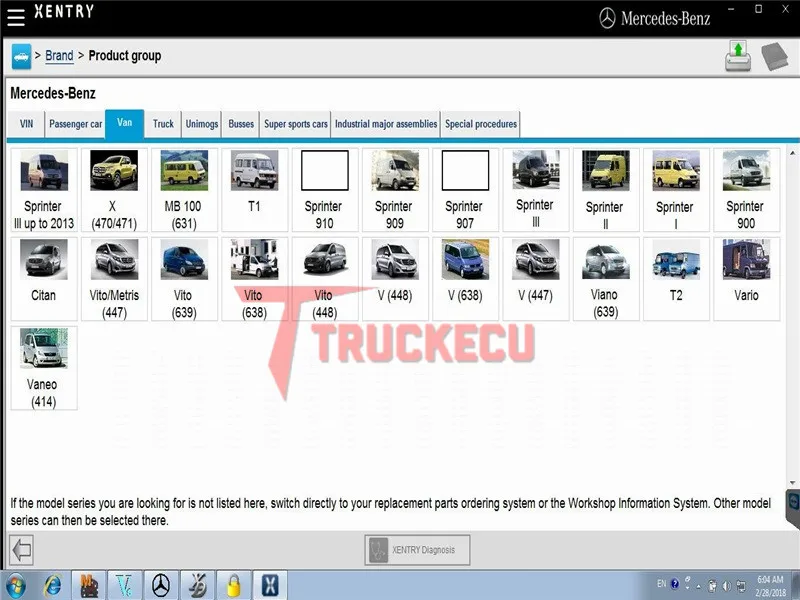Select Sprinter 909 model
Viewport: 800px width, 600px height.
(395, 190)
